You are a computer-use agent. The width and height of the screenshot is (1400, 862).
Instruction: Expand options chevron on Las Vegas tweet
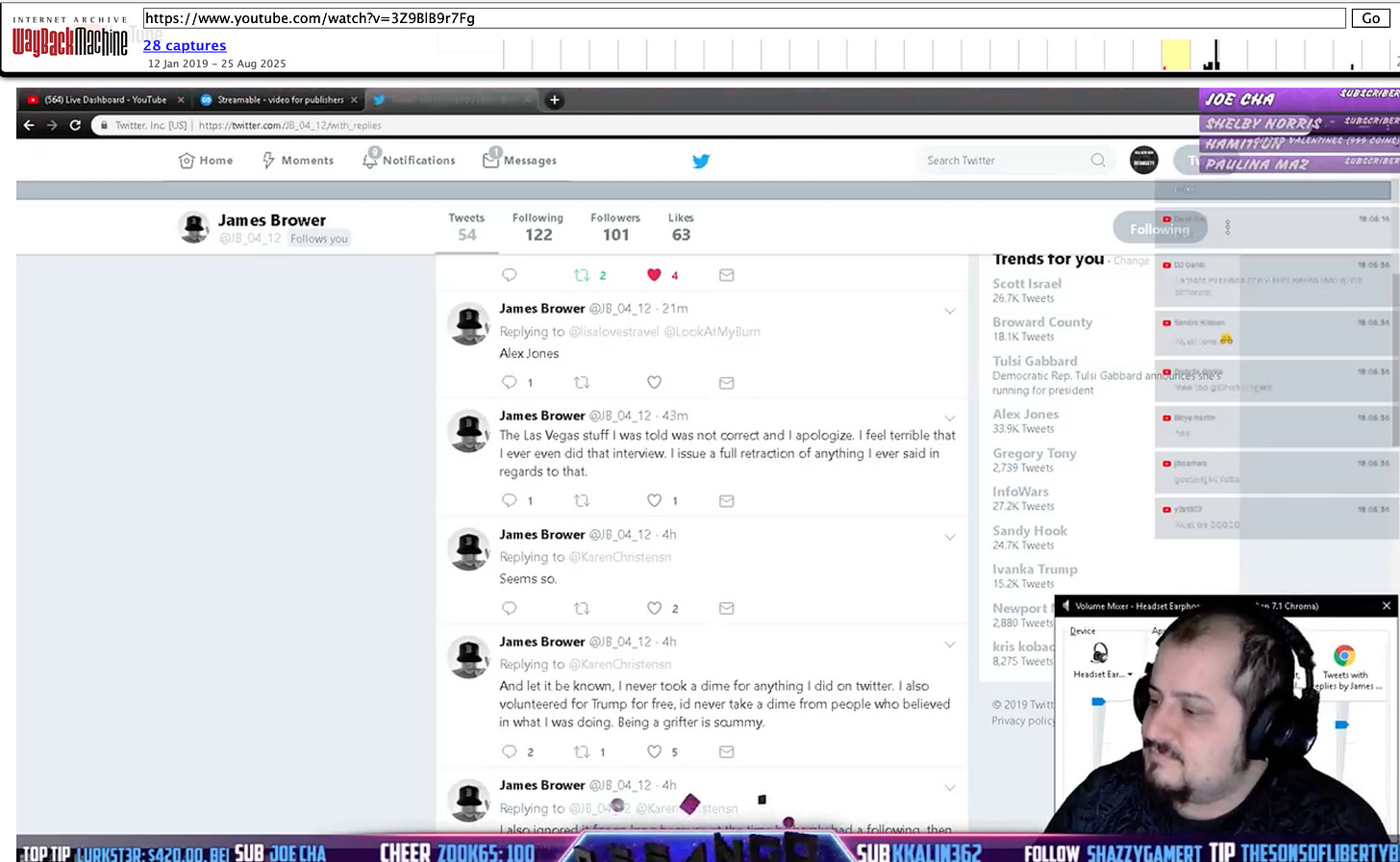[x=950, y=418]
